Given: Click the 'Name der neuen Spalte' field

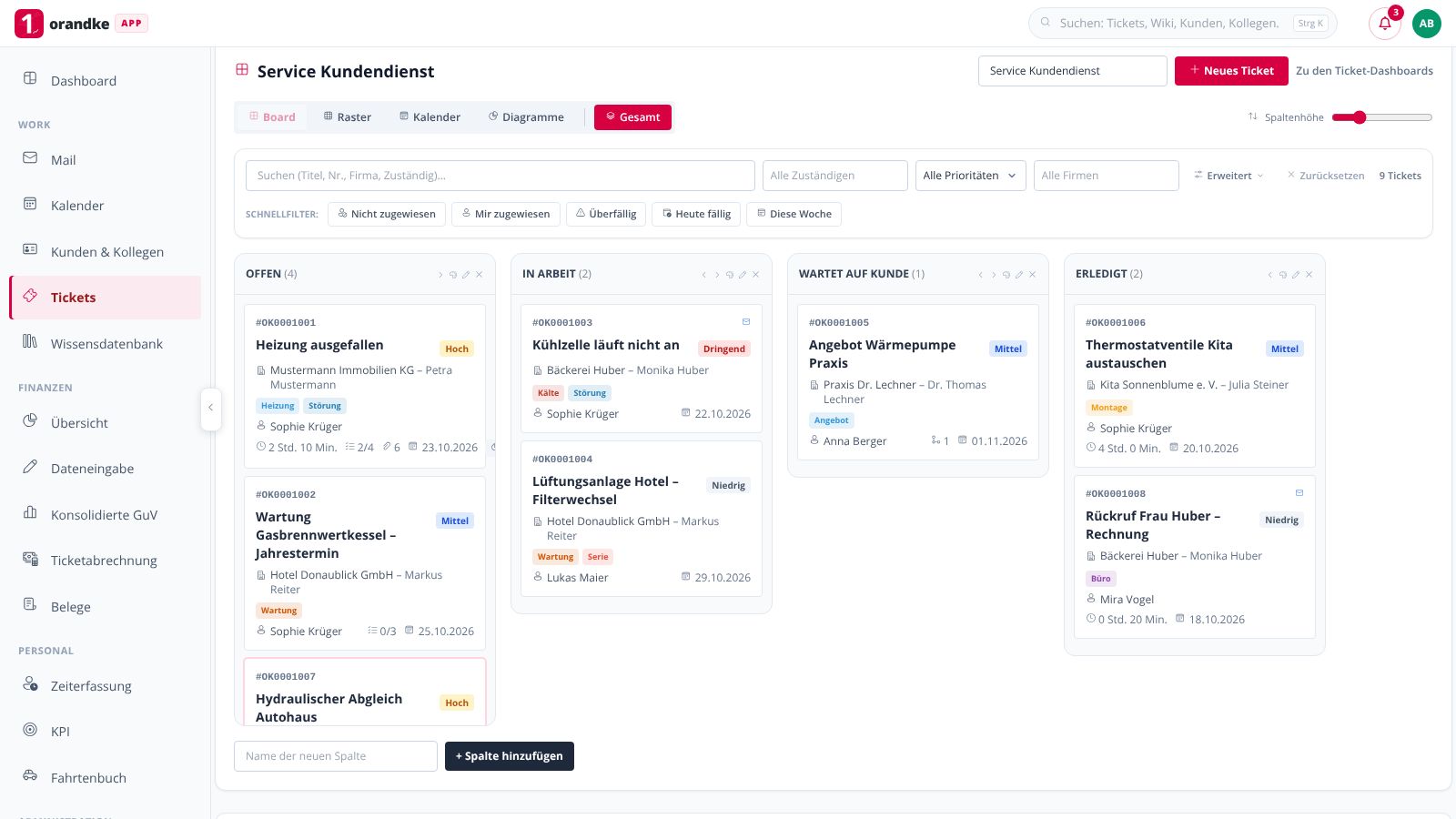Looking at the screenshot, I should 336,756.
